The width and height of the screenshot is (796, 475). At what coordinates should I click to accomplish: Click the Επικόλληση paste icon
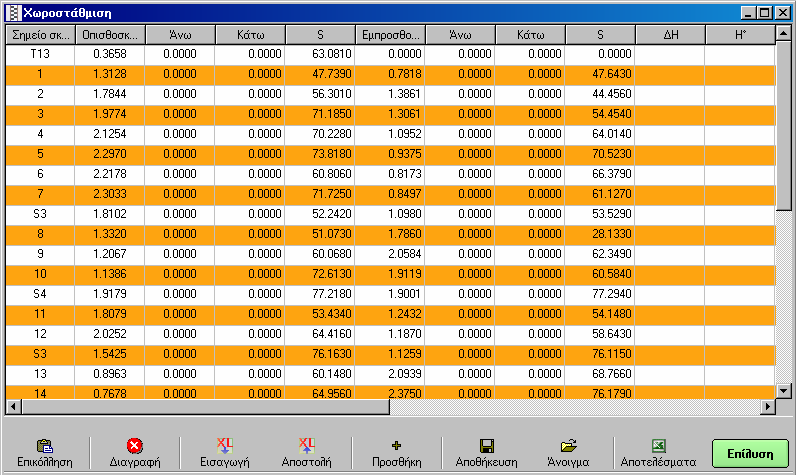click(45, 446)
